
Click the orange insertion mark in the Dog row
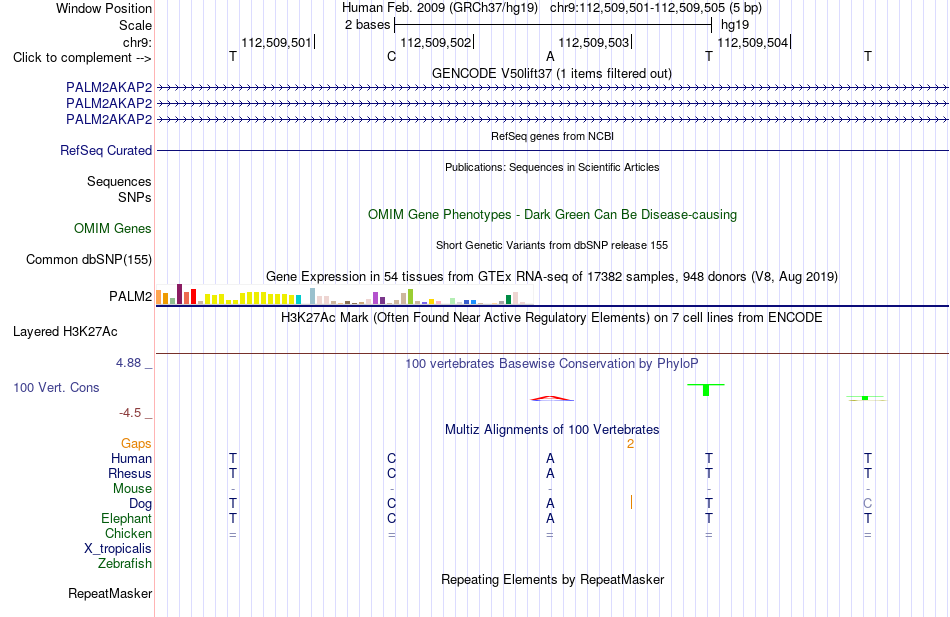point(631,502)
